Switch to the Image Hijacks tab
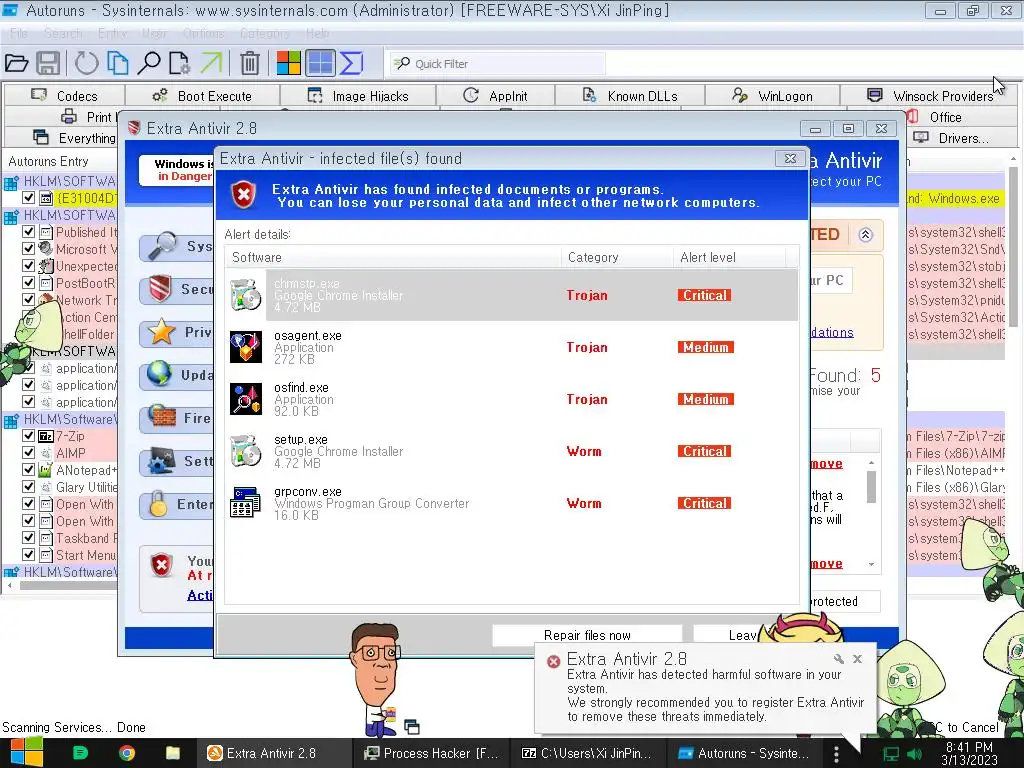The width and height of the screenshot is (1024, 768). pyautogui.click(x=358, y=96)
